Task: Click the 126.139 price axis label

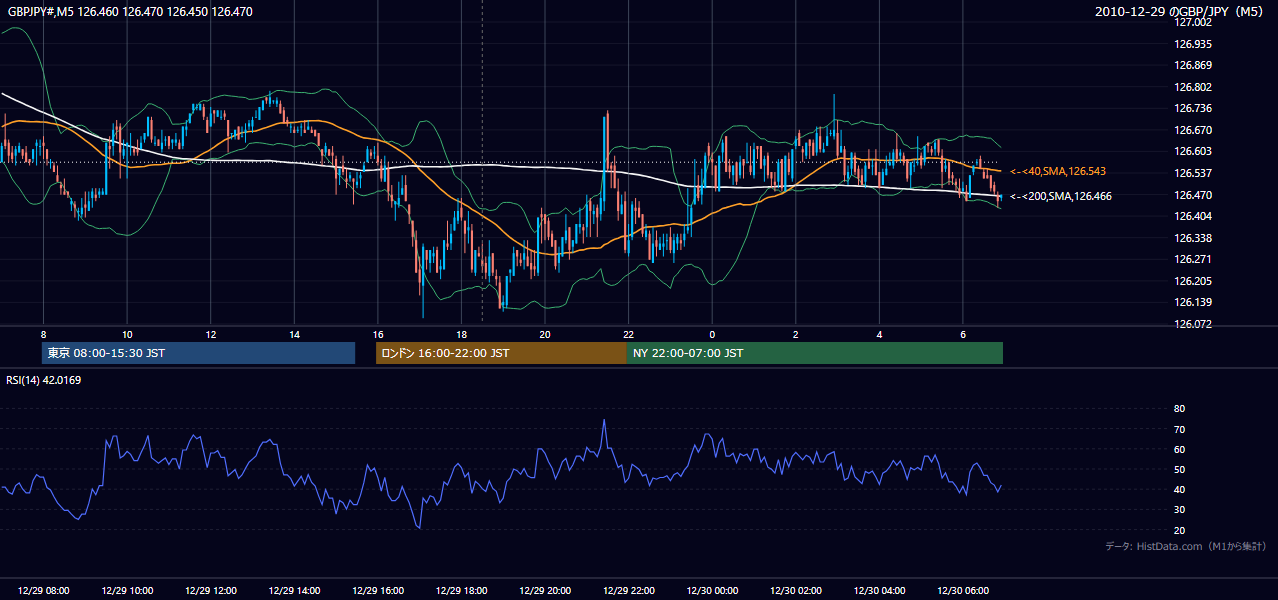Action: pos(1192,302)
